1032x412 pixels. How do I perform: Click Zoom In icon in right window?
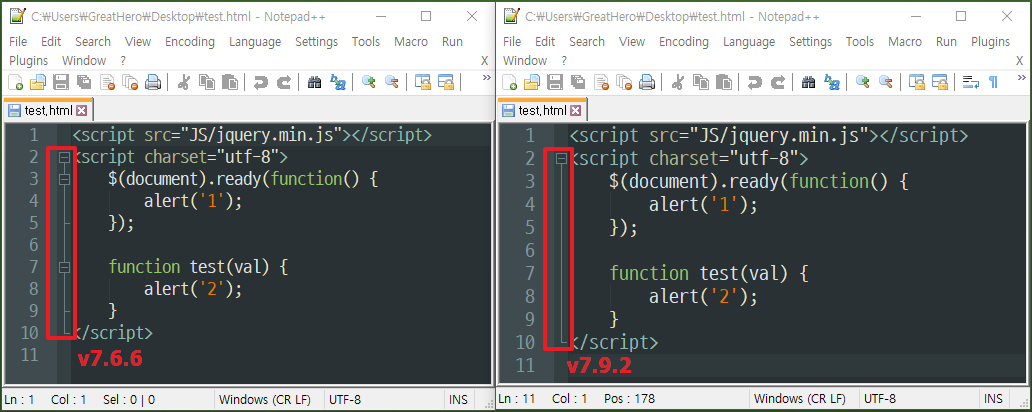(x=862, y=82)
